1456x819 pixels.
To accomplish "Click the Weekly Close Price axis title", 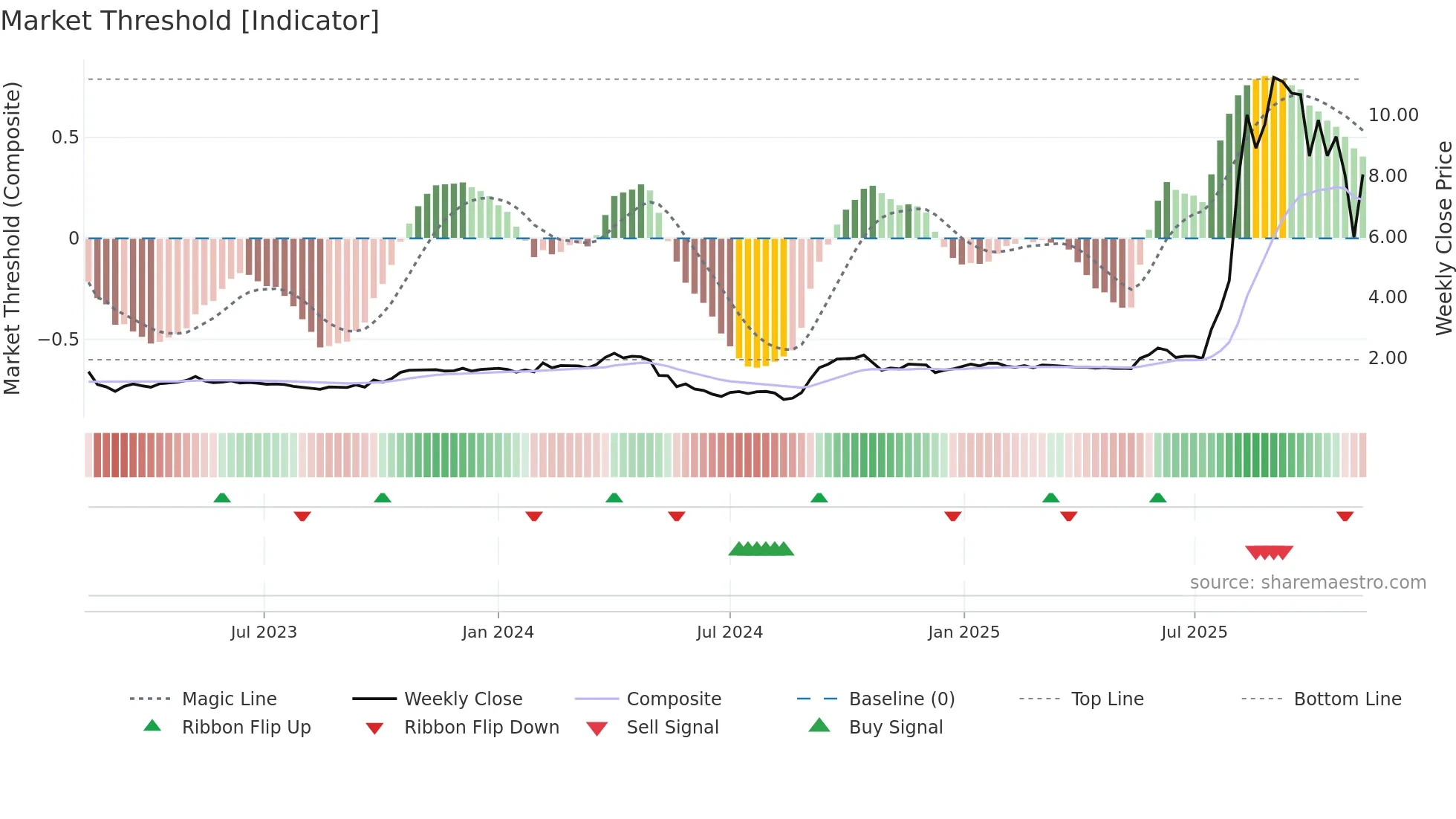I will (1443, 238).
